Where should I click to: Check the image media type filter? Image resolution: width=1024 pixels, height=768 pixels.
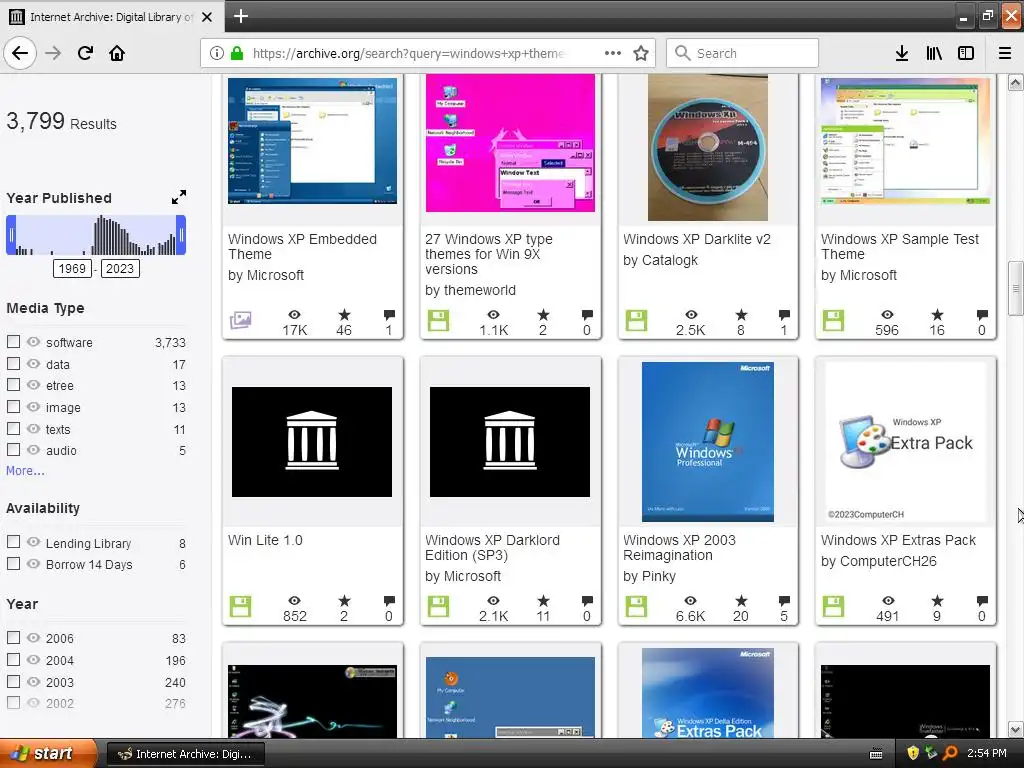pyautogui.click(x=13, y=406)
